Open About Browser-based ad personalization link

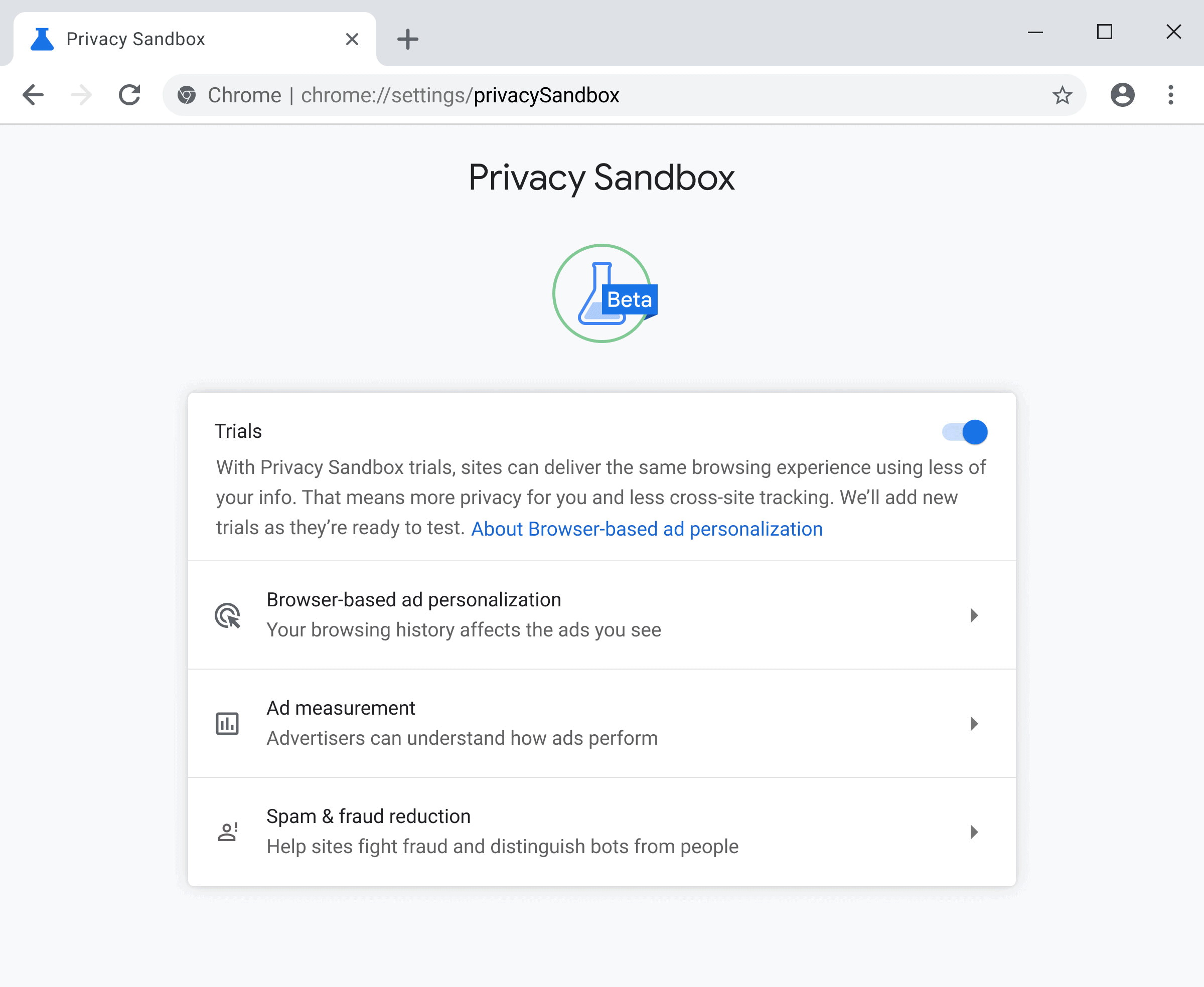click(x=647, y=529)
